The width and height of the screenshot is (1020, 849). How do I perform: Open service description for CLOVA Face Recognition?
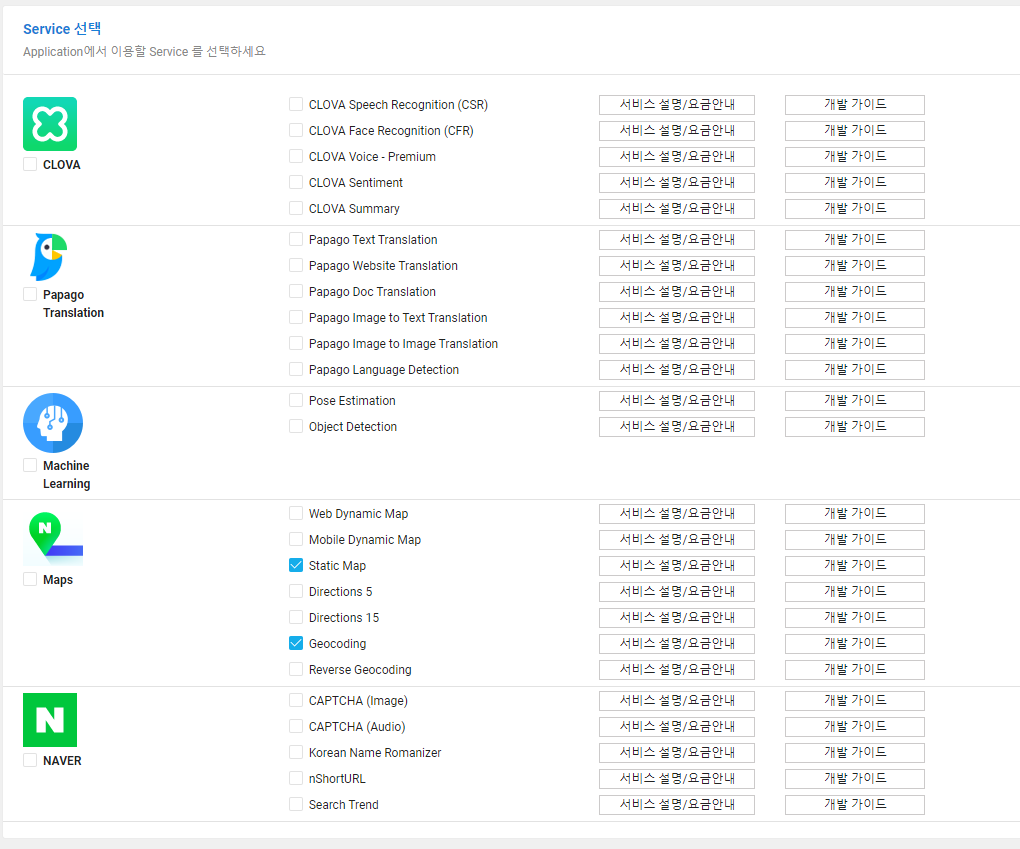click(x=677, y=131)
